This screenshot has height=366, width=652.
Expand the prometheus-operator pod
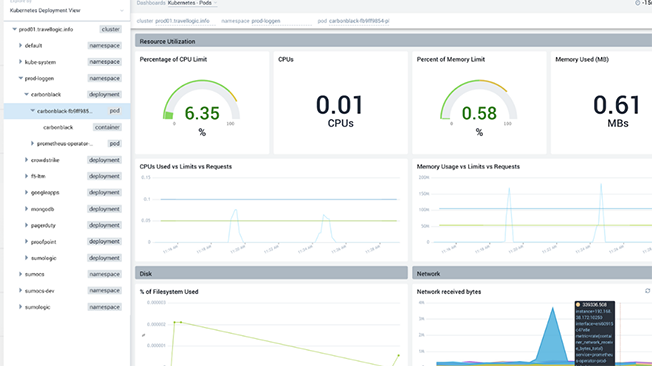click(32, 143)
